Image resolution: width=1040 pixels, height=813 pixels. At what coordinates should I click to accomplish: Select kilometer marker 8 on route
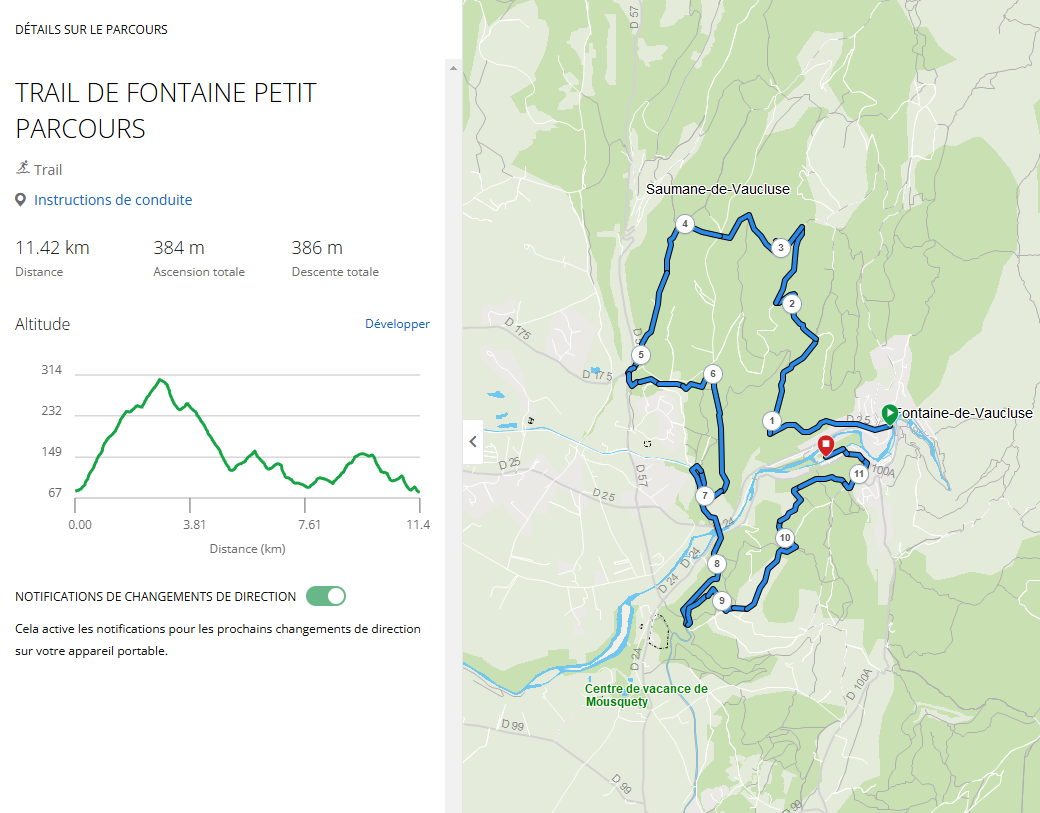click(716, 564)
